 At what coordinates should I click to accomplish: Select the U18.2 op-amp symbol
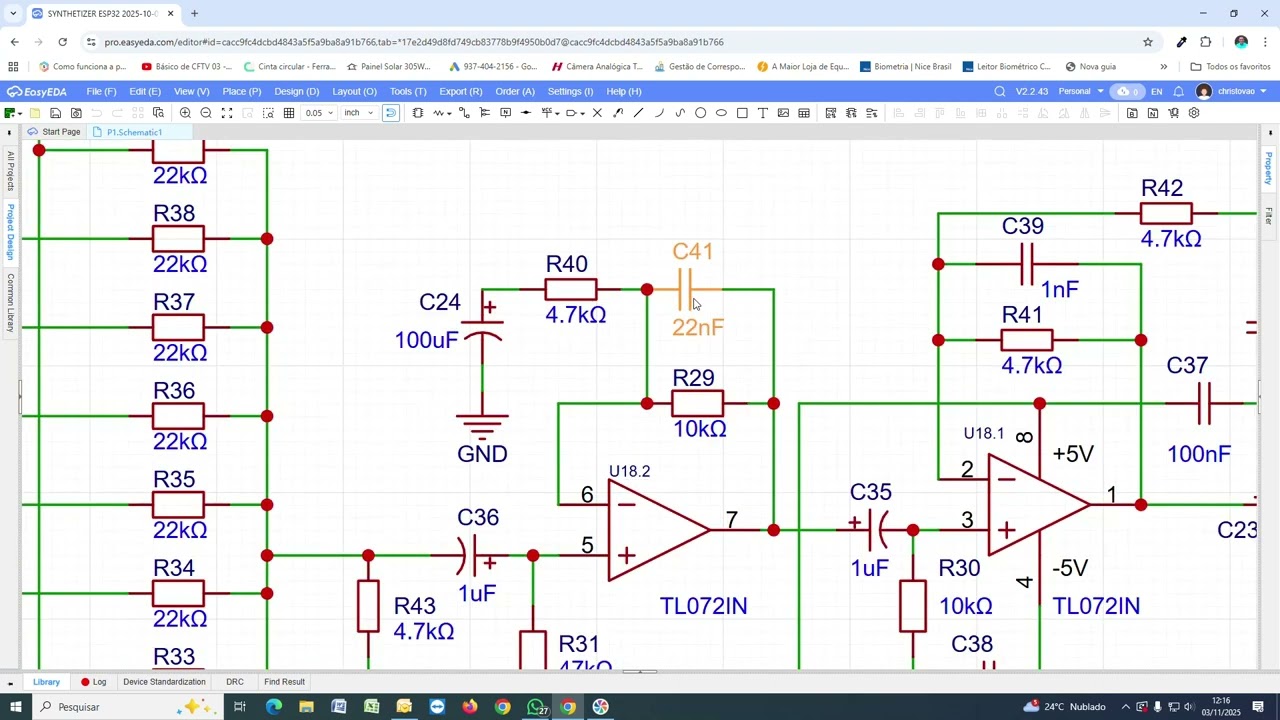click(660, 530)
